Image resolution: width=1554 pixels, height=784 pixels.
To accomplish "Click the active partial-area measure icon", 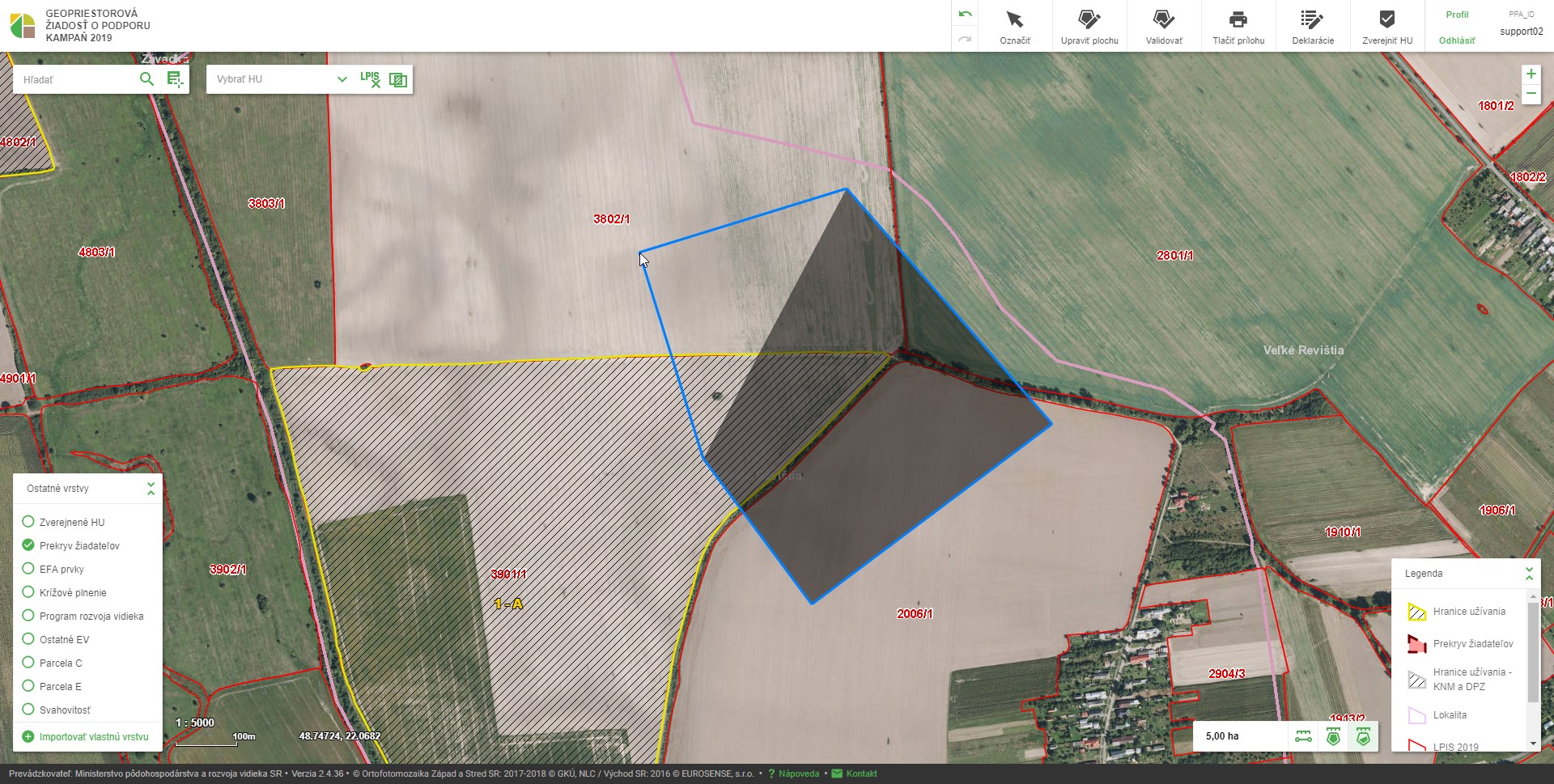I will pyautogui.click(x=1363, y=736).
